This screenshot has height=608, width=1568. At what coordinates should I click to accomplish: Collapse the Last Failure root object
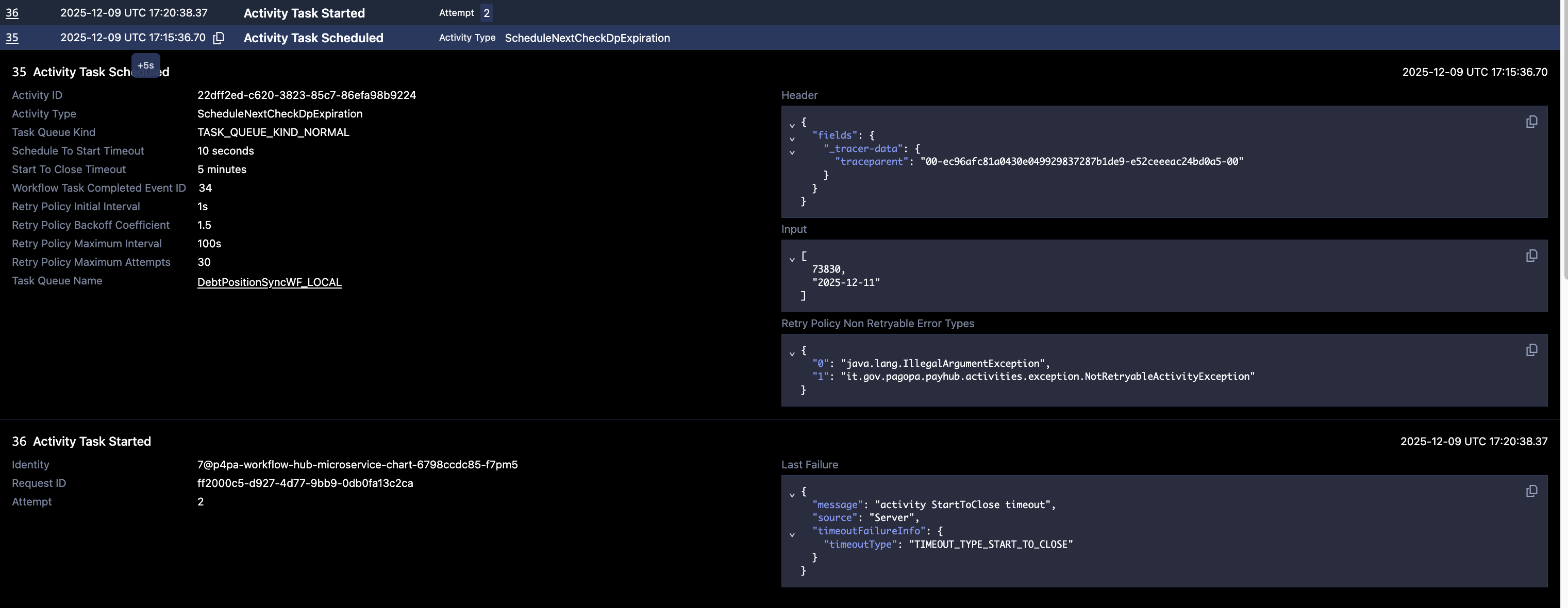tap(792, 495)
